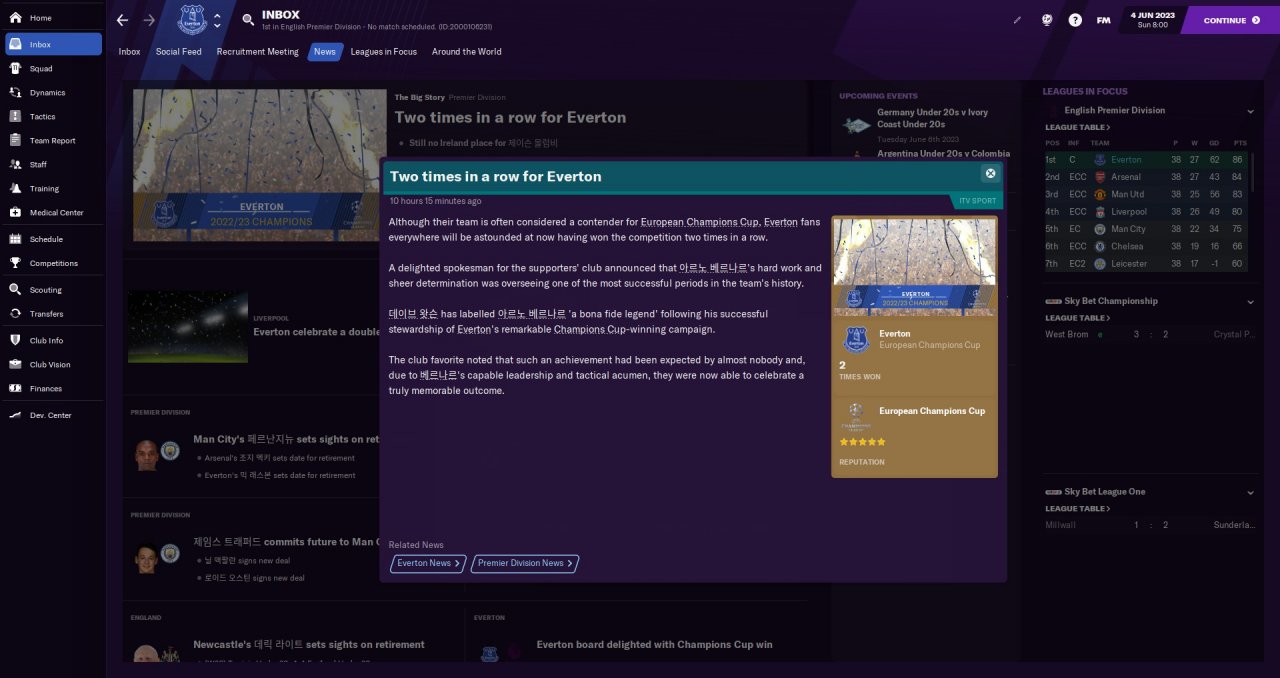Image resolution: width=1280 pixels, height=678 pixels.
Task: Open the Scouting magnifier icon
Action: [x=15, y=290]
